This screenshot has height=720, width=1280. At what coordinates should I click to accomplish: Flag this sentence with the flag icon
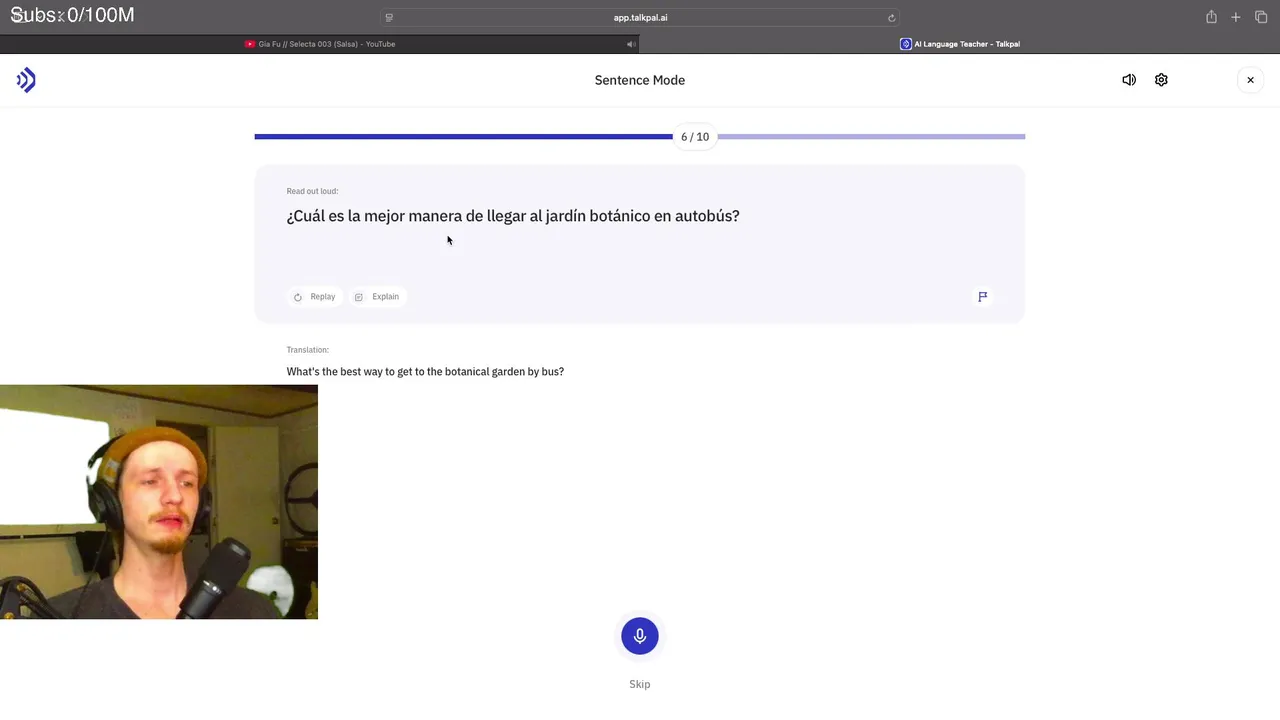[x=983, y=296]
